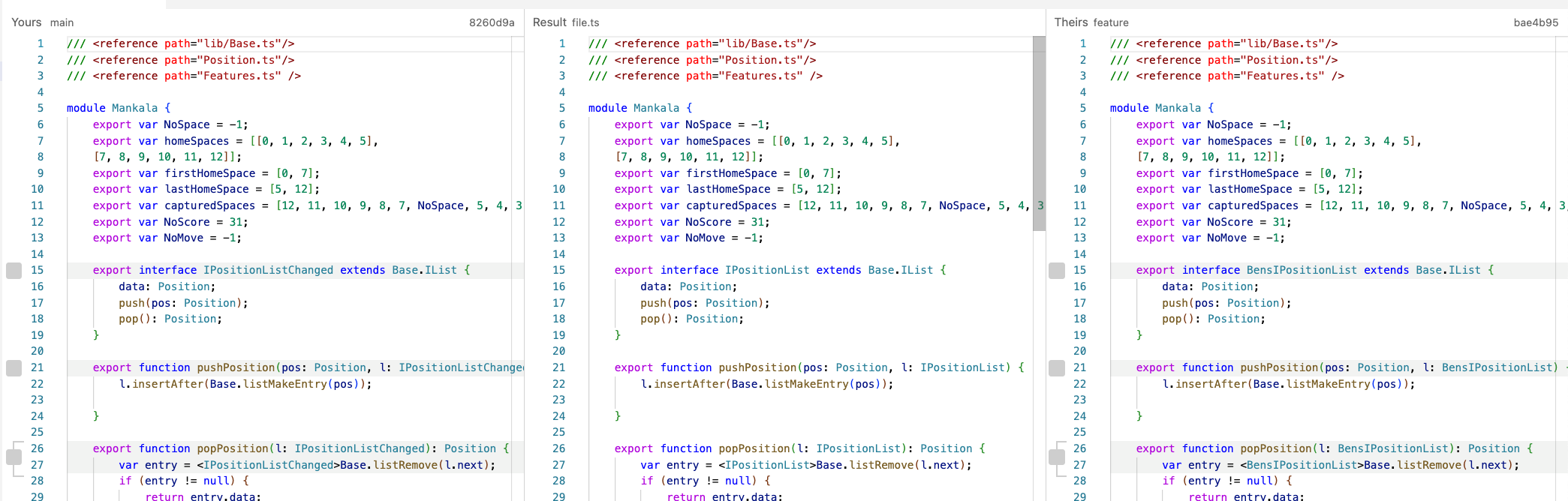This screenshot has height=501, width=1568.
Task: Click the 'main' branch name label
Action: [x=62, y=22]
